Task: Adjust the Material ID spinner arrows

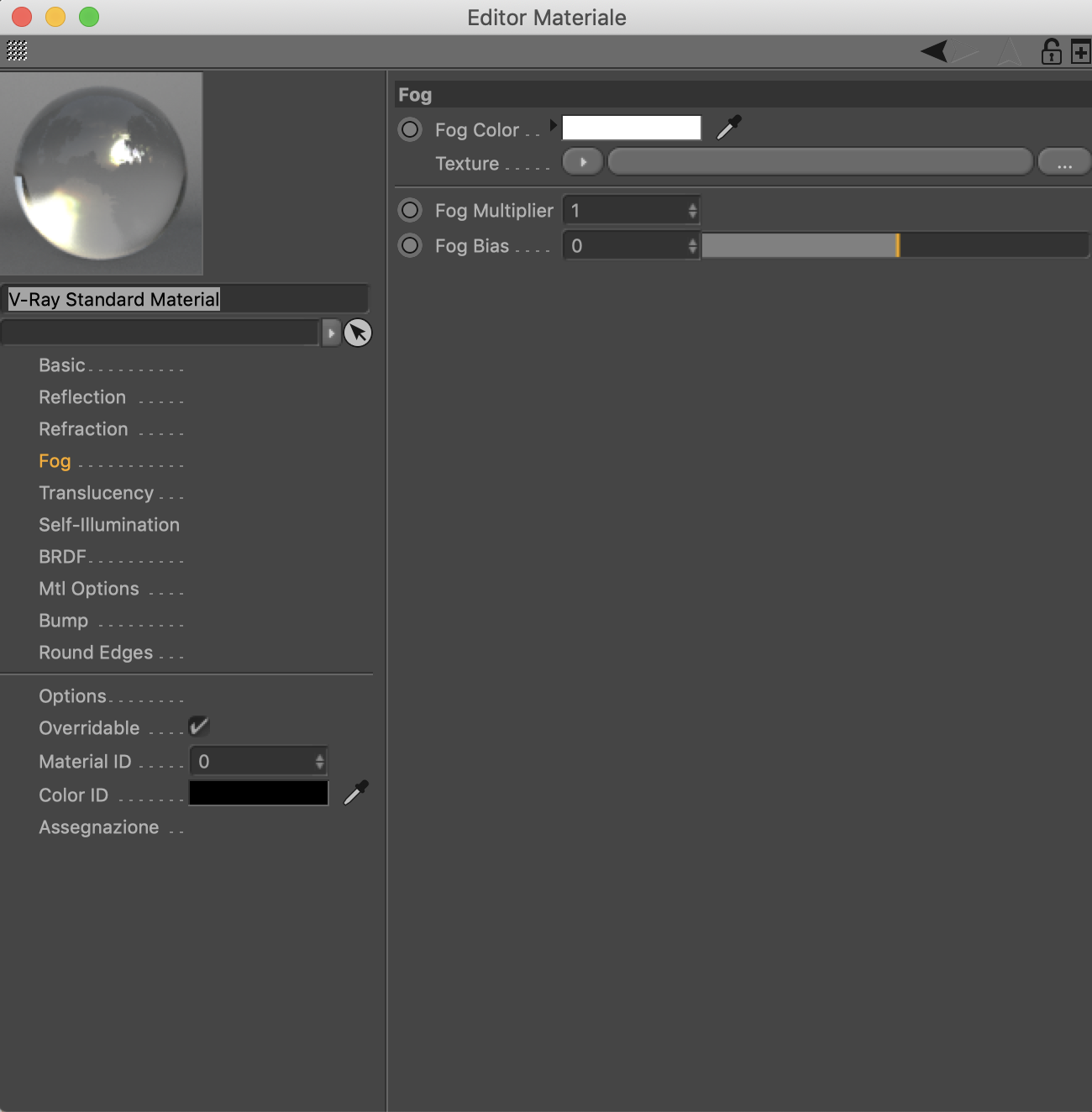Action: (319, 762)
